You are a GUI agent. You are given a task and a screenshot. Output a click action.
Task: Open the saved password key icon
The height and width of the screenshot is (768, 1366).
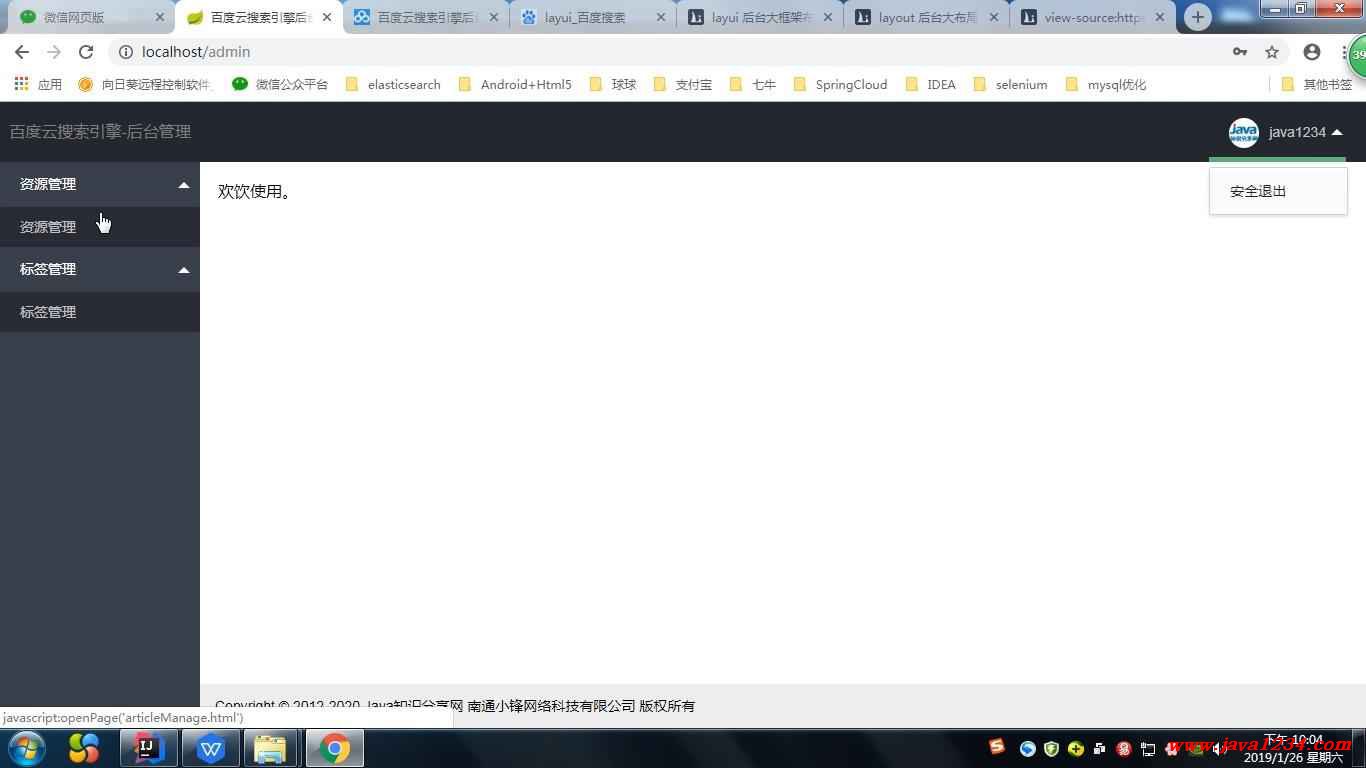coord(1240,52)
